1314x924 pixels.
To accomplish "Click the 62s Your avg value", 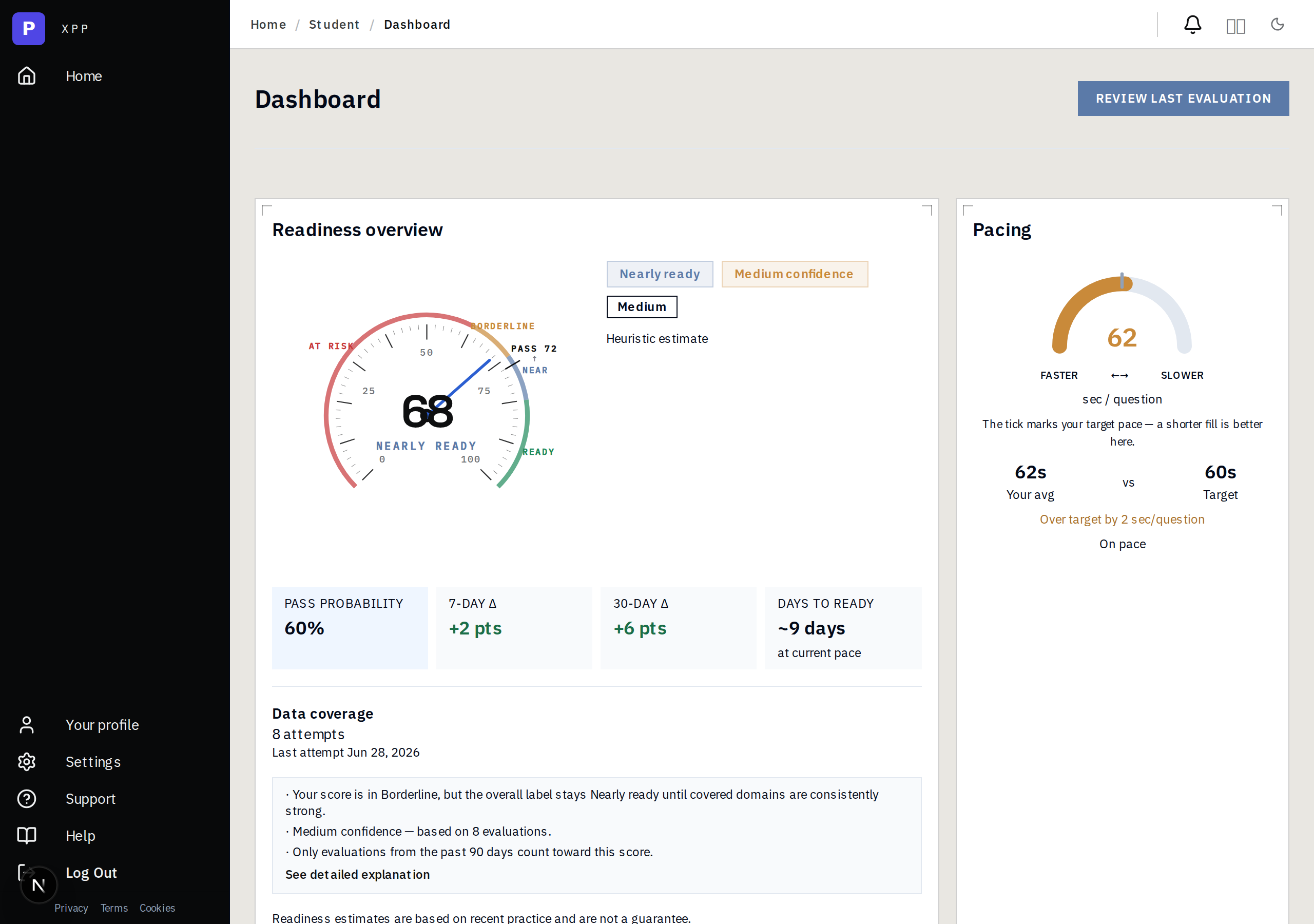I will point(1030,472).
